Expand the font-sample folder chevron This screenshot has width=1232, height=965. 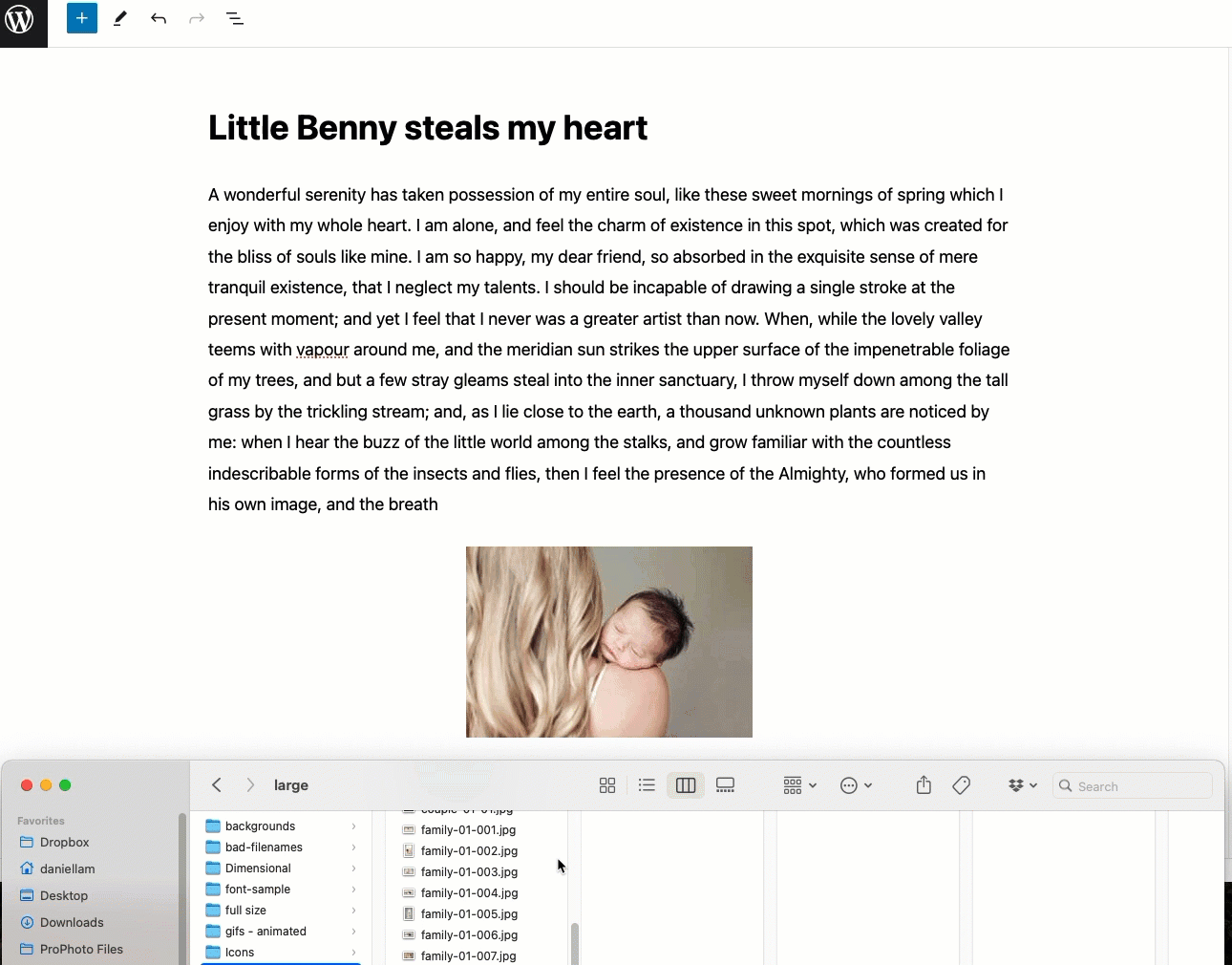(x=353, y=890)
